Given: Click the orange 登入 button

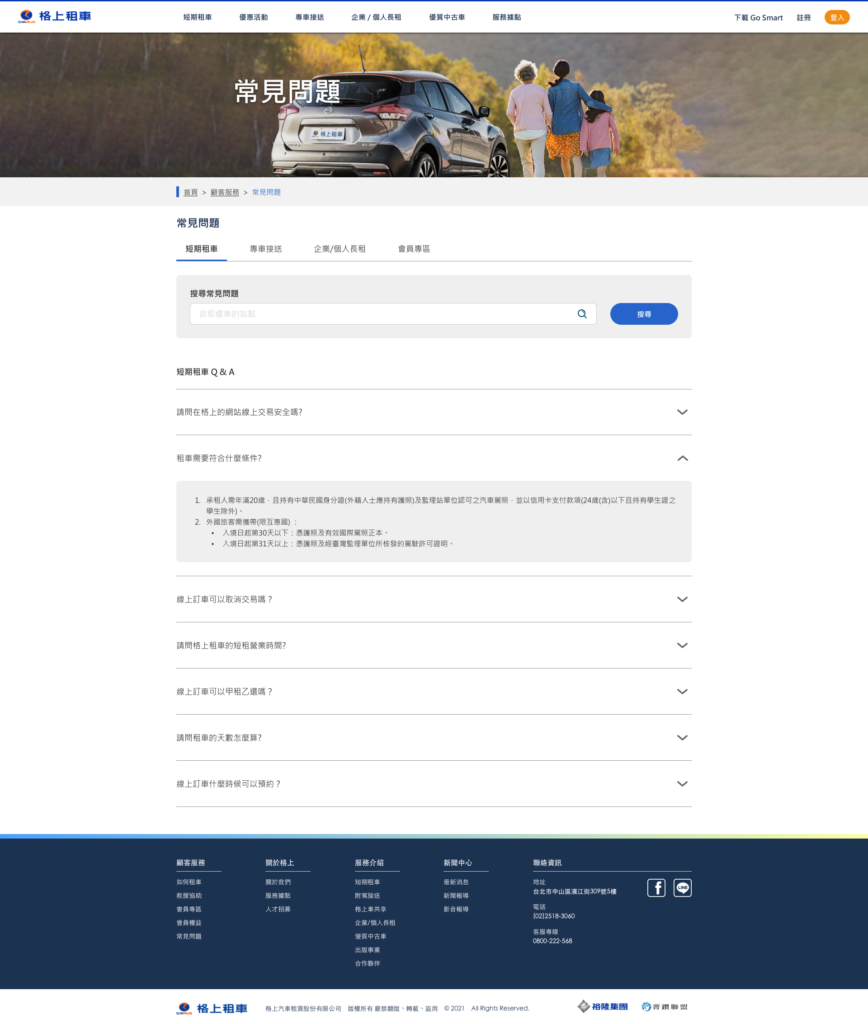Looking at the screenshot, I should pos(836,17).
